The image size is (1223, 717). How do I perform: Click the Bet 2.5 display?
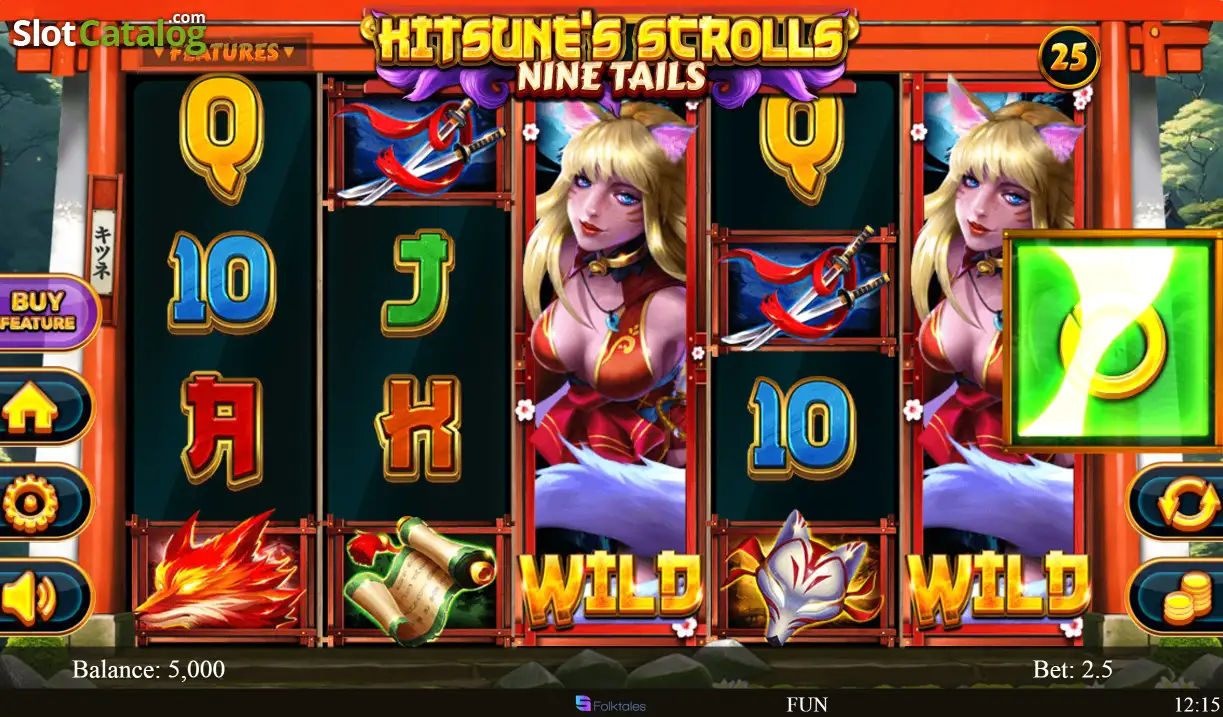click(x=1072, y=669)
